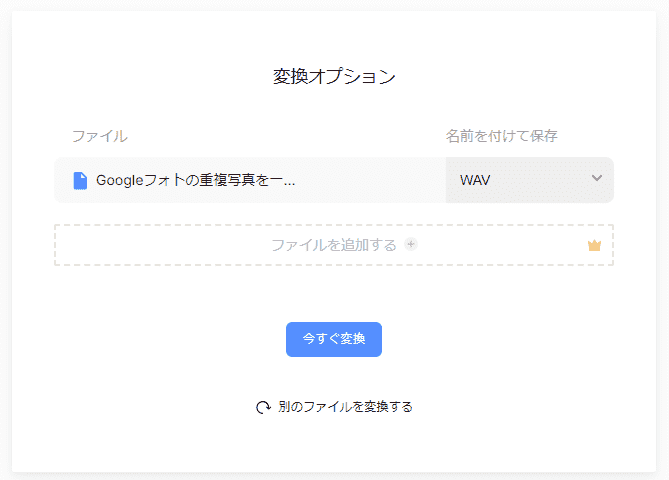The width and height of the screenshot is (669, 480).
Task: Click empty space in the Googleフォト file row
Action: [x=370, y=181]
